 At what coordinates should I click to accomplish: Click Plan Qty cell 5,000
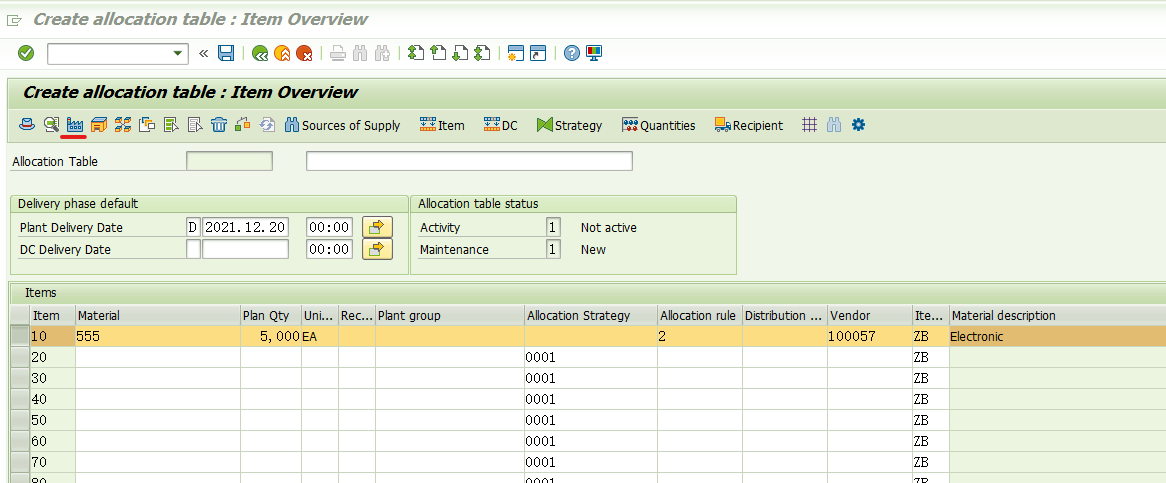point(271,337)
